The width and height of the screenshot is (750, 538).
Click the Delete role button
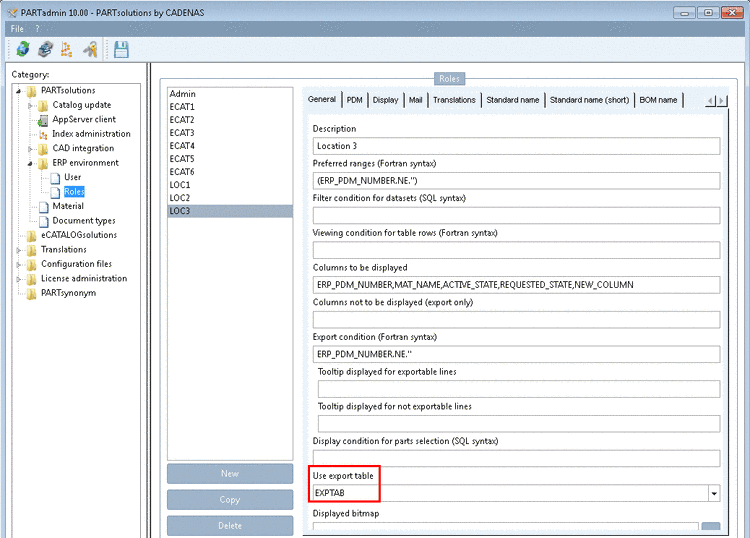point(230,526)
